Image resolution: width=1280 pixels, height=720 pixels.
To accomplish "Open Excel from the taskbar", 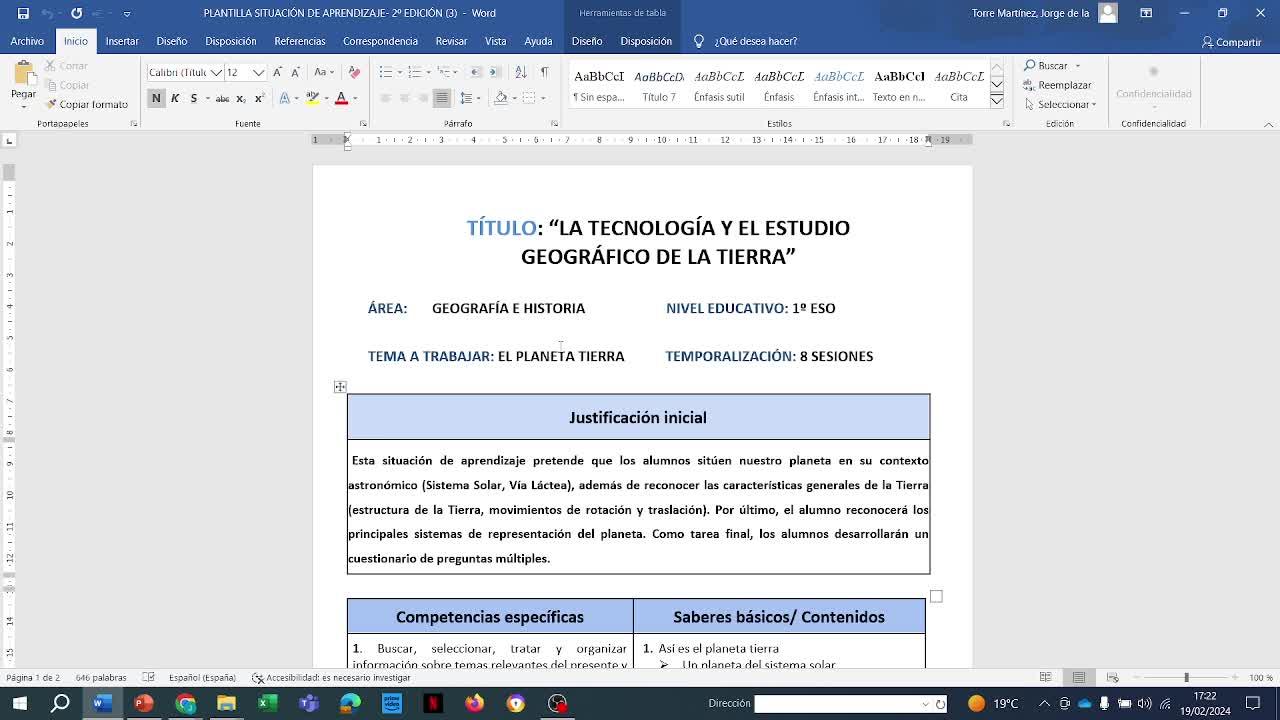I will [x=268, y=703].
